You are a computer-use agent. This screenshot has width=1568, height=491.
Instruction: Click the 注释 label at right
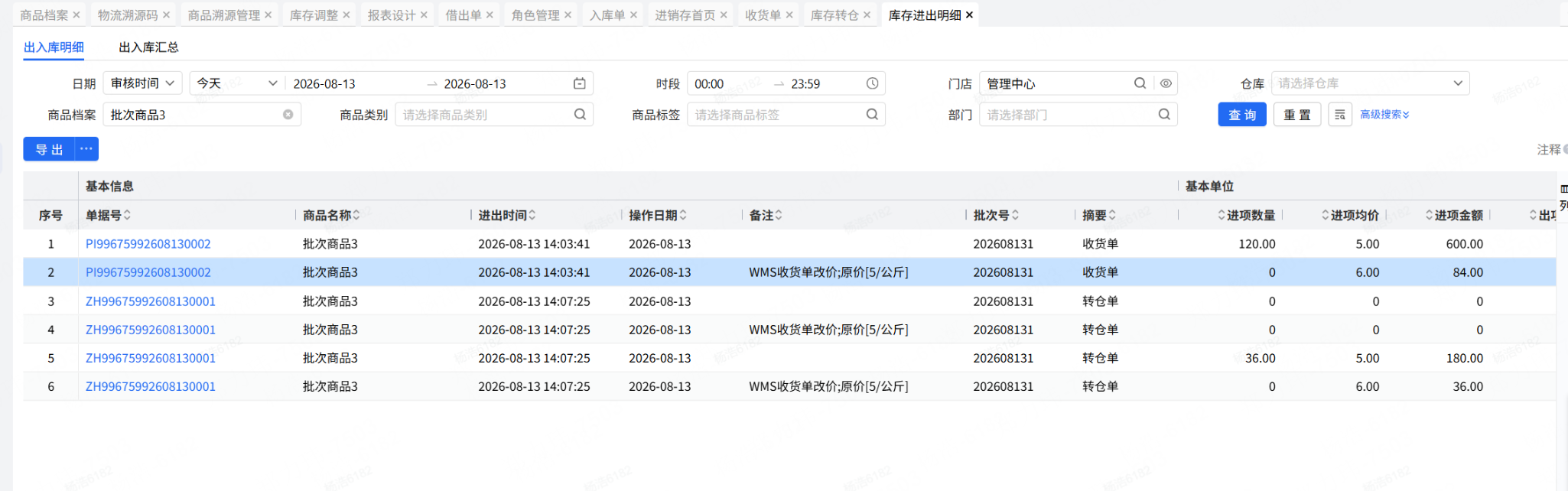[1548, 149]
